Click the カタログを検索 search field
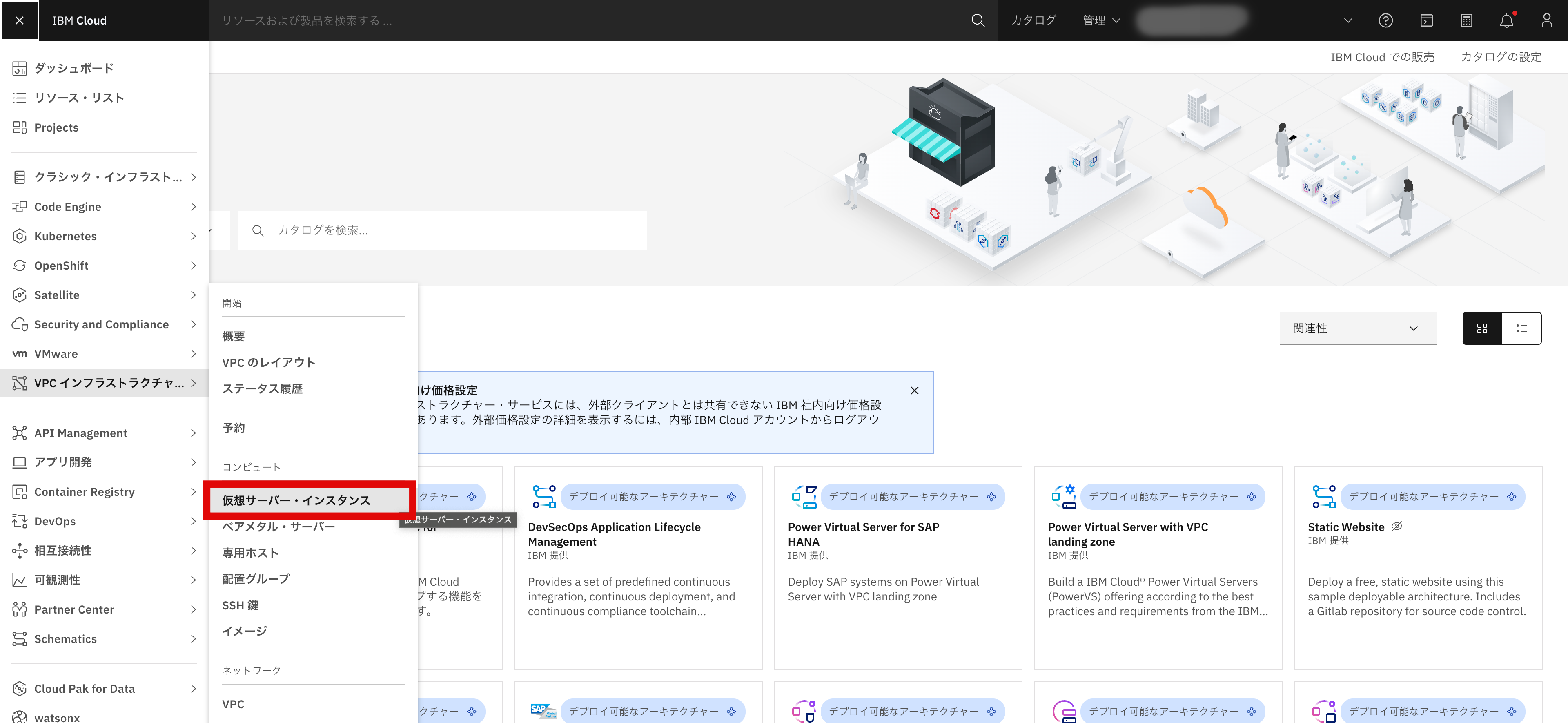This screenshot has width=1568, height=723. (x=450, y=230)
